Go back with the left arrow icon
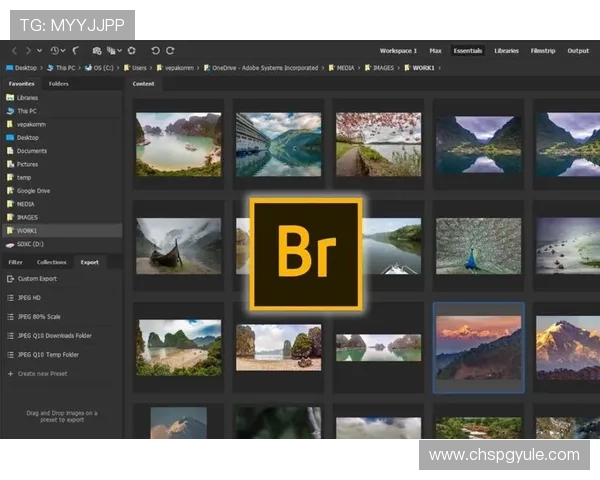Viewport: 600px width, 480px height. (15, 51)
